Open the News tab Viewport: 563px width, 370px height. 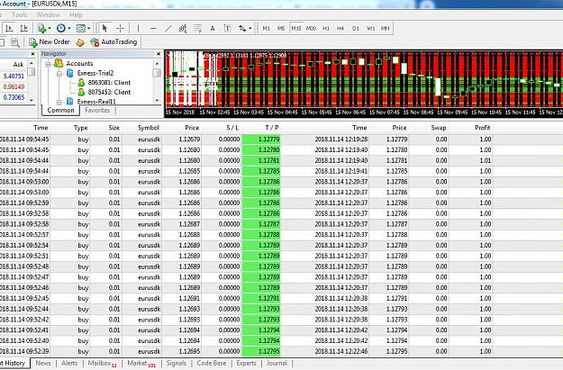(43, 363)
